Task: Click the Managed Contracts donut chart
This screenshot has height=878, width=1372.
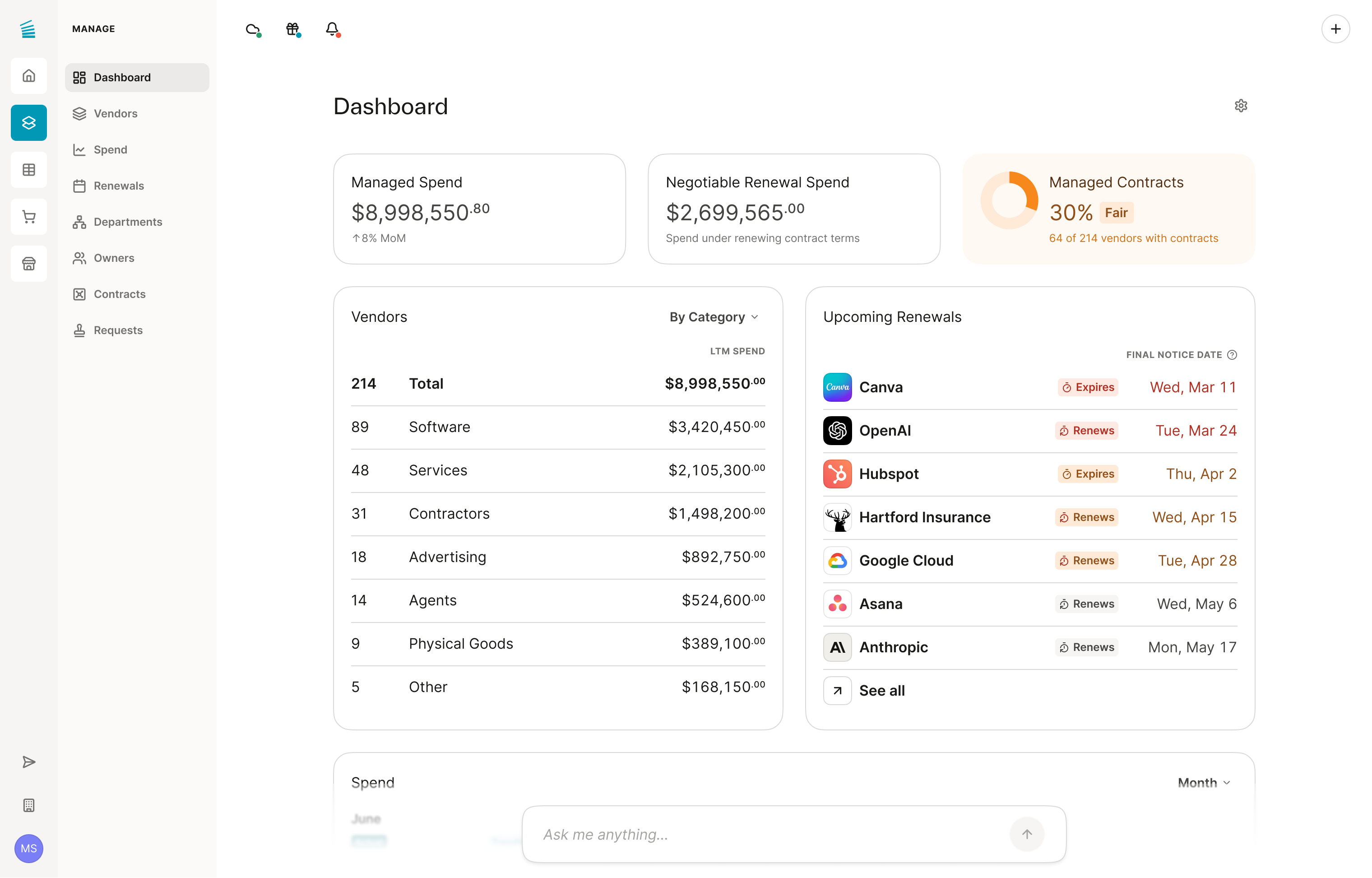Action: (x=1009, y=200)
